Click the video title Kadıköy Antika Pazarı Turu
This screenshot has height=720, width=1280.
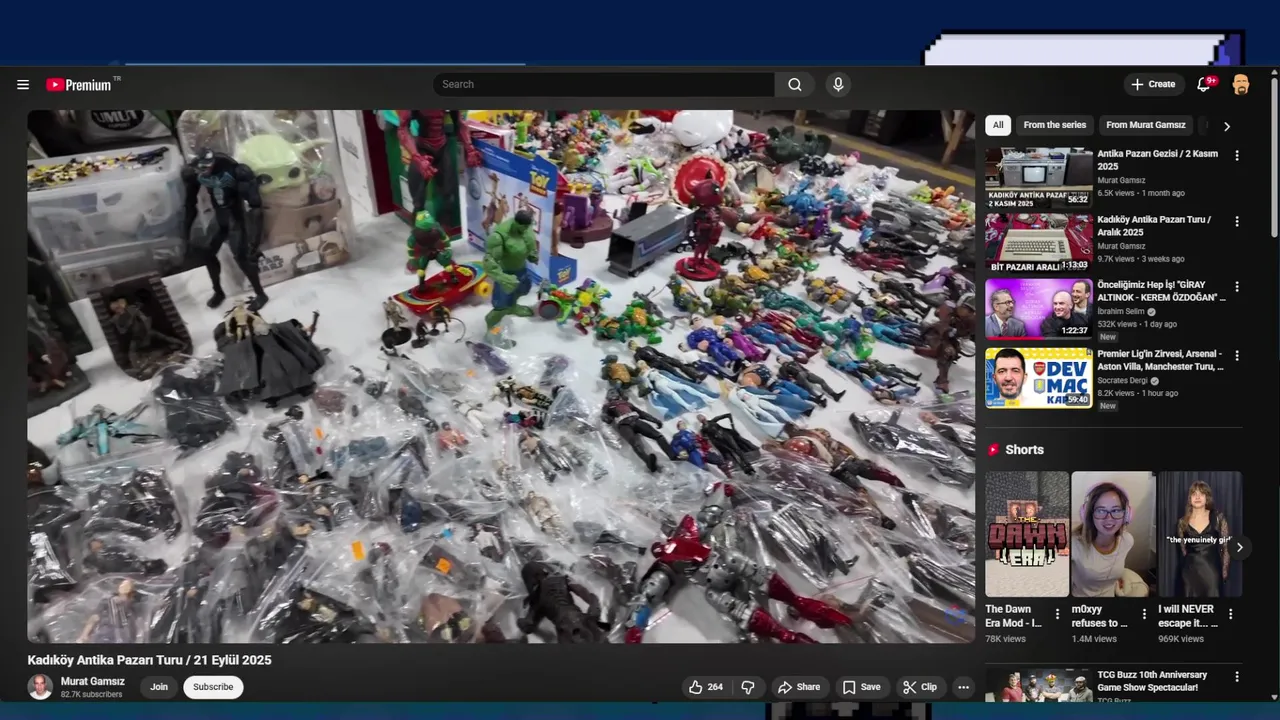(x=150, y=660)
